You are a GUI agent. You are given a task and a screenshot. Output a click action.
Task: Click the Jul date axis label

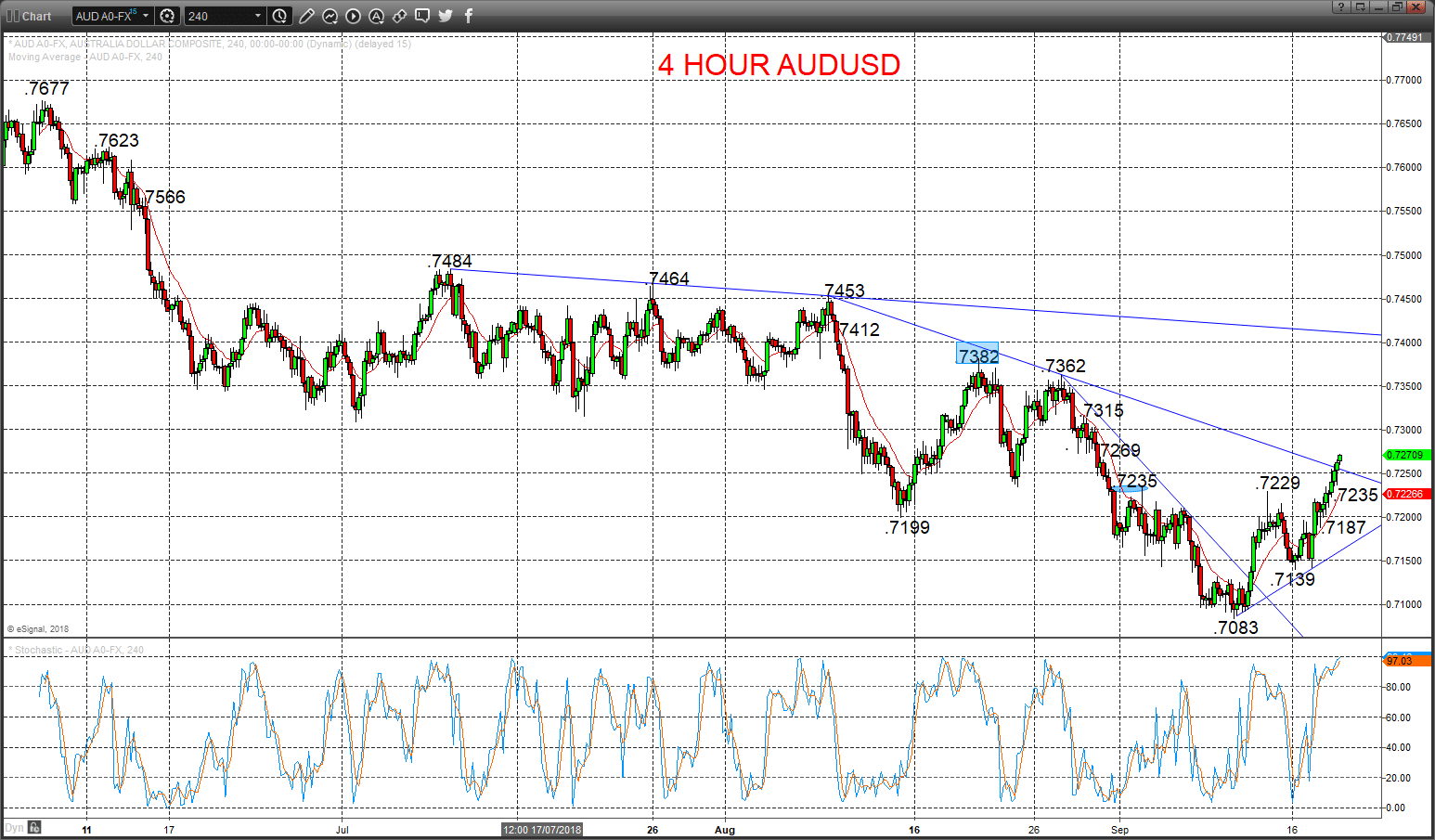(x=343, y=830)
